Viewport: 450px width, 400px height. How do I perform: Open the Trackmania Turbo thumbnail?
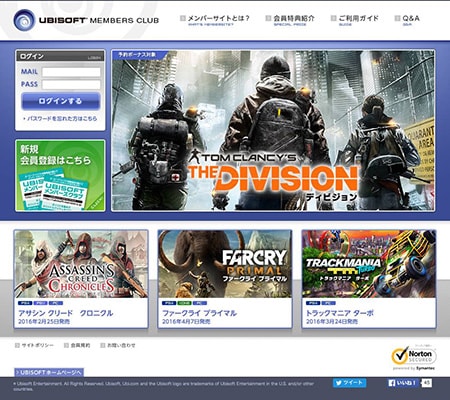369,264
